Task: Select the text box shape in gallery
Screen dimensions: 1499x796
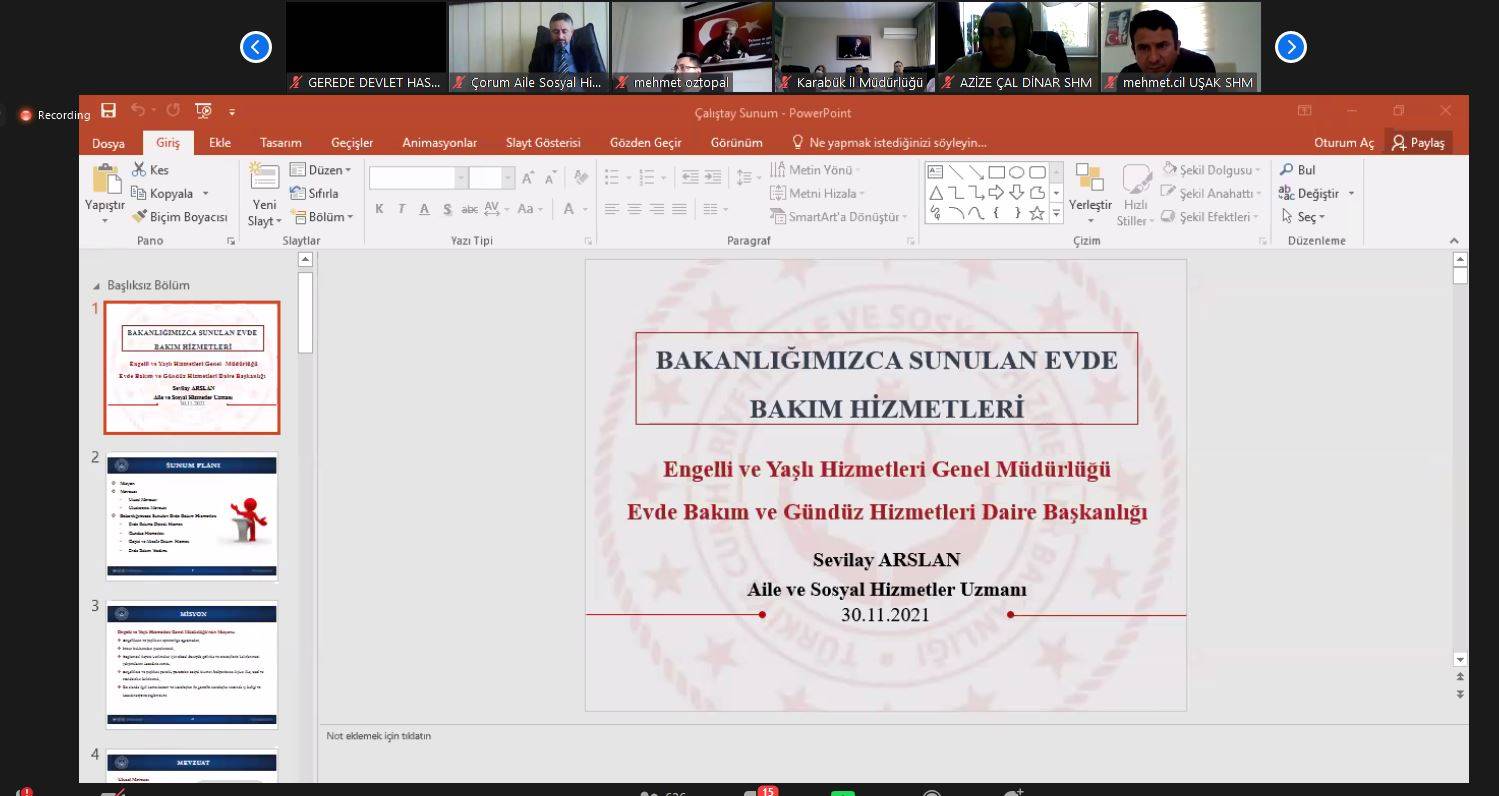Action: pos(936,172)
